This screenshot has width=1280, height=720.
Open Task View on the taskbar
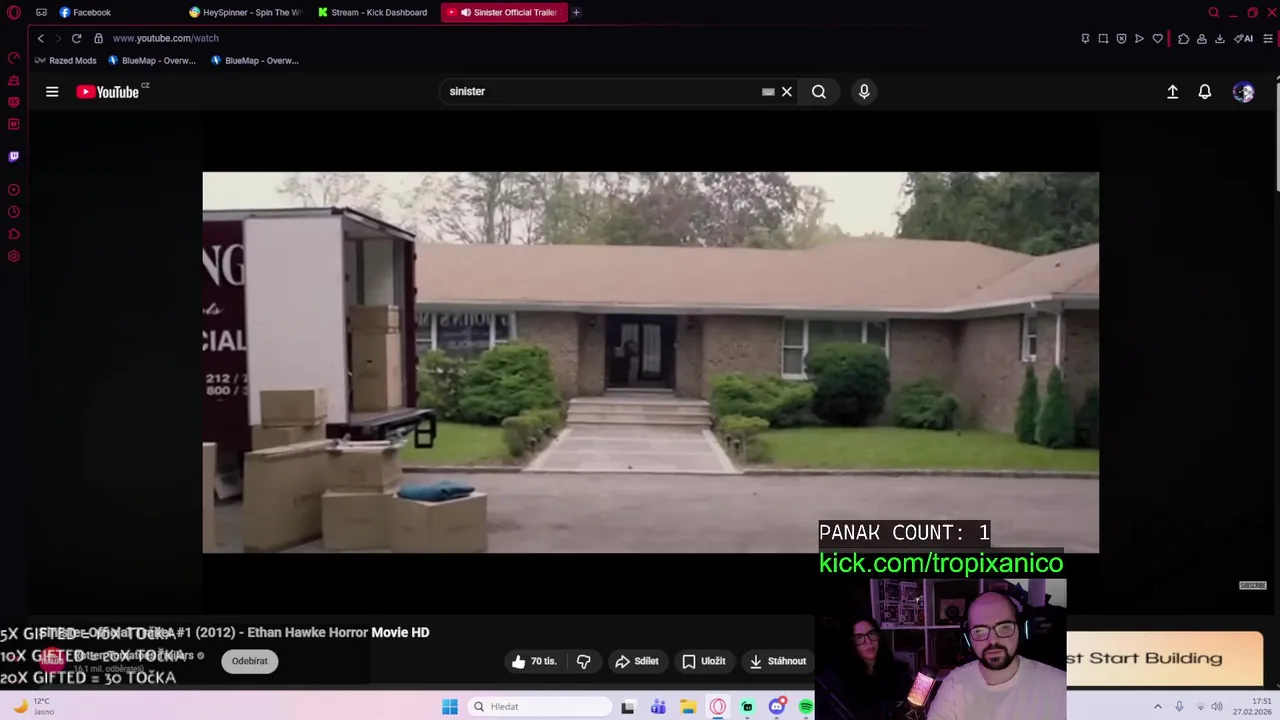pos(628,707)
